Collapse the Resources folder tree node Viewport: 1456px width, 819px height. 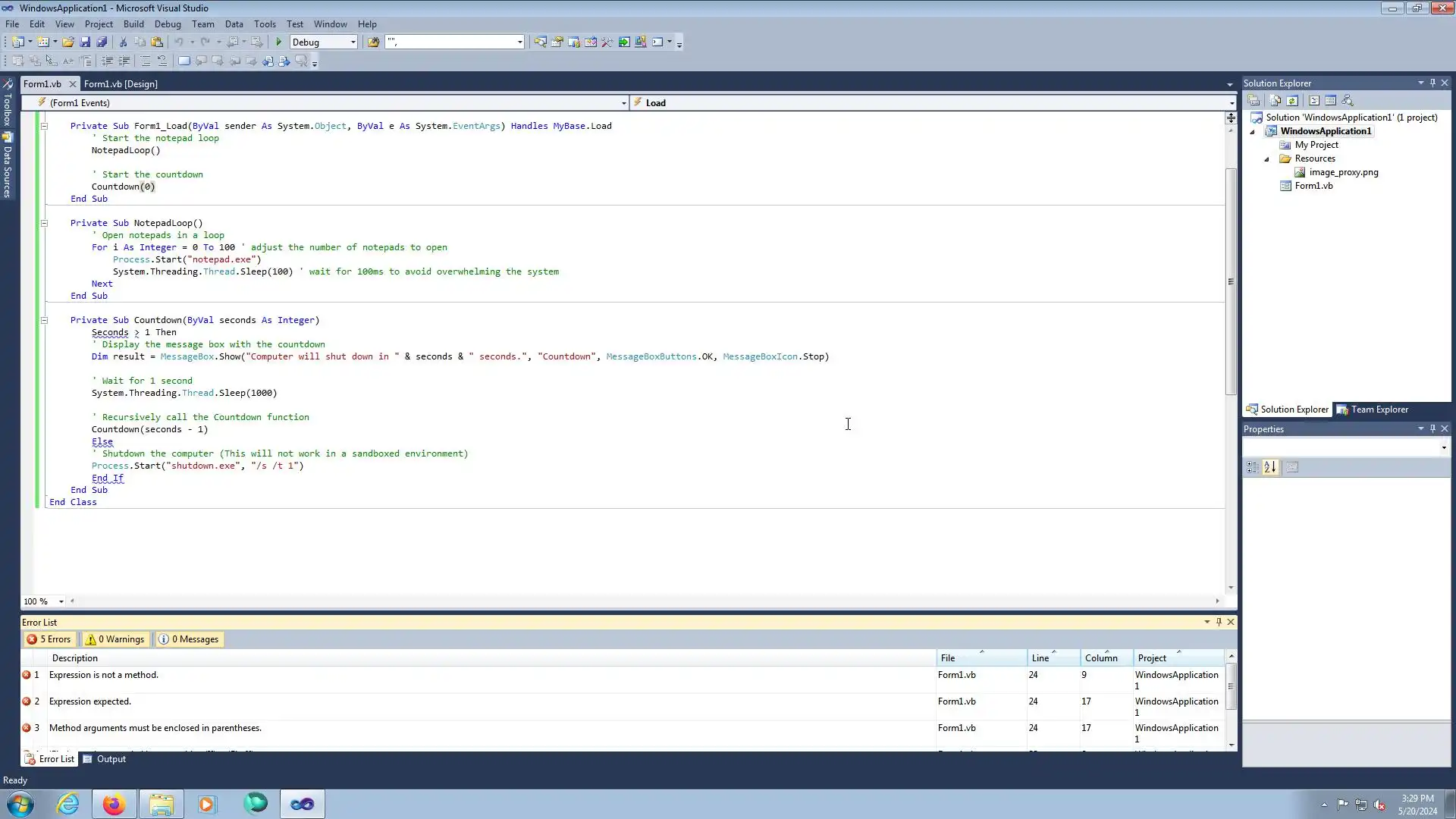coord(1266,159)
